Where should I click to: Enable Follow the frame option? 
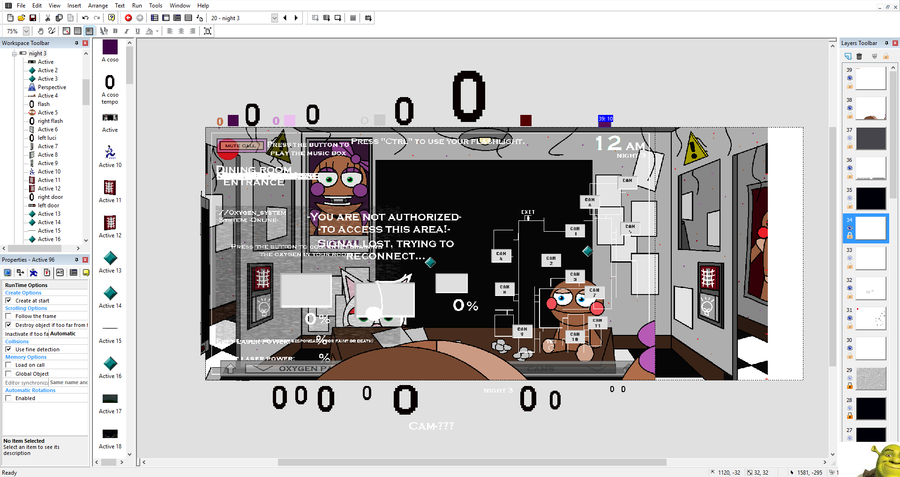pyautogui.click(x=8, y=316)
